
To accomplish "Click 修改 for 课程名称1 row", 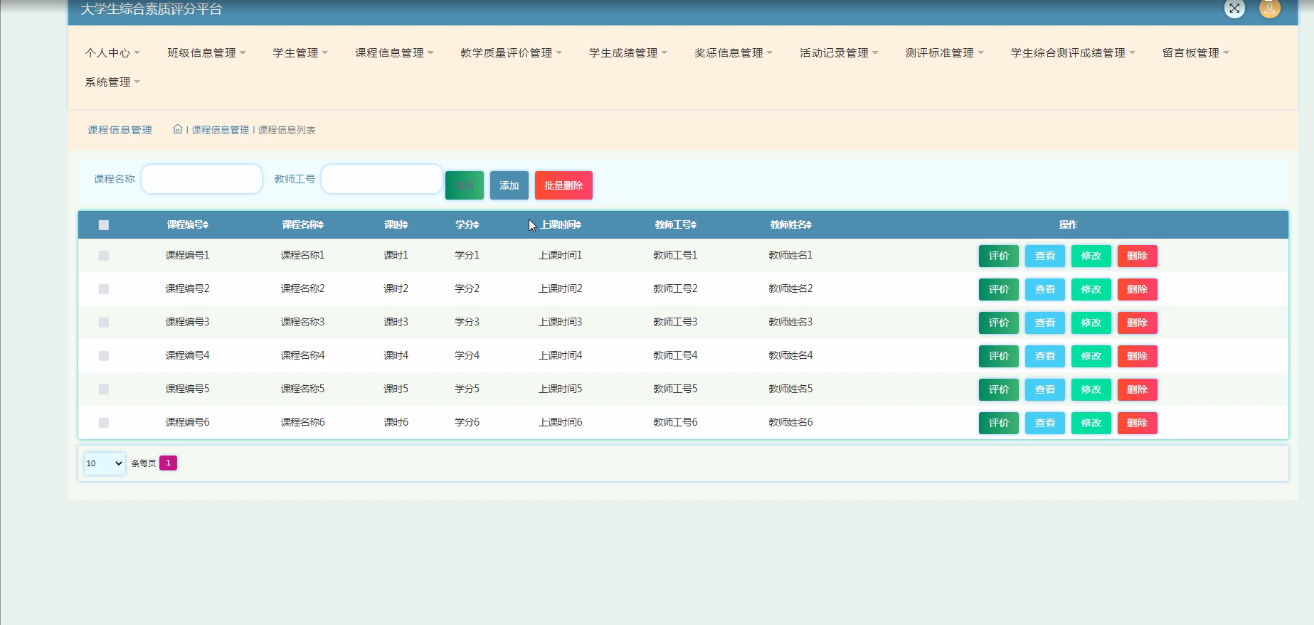I will pos(1091,256).
